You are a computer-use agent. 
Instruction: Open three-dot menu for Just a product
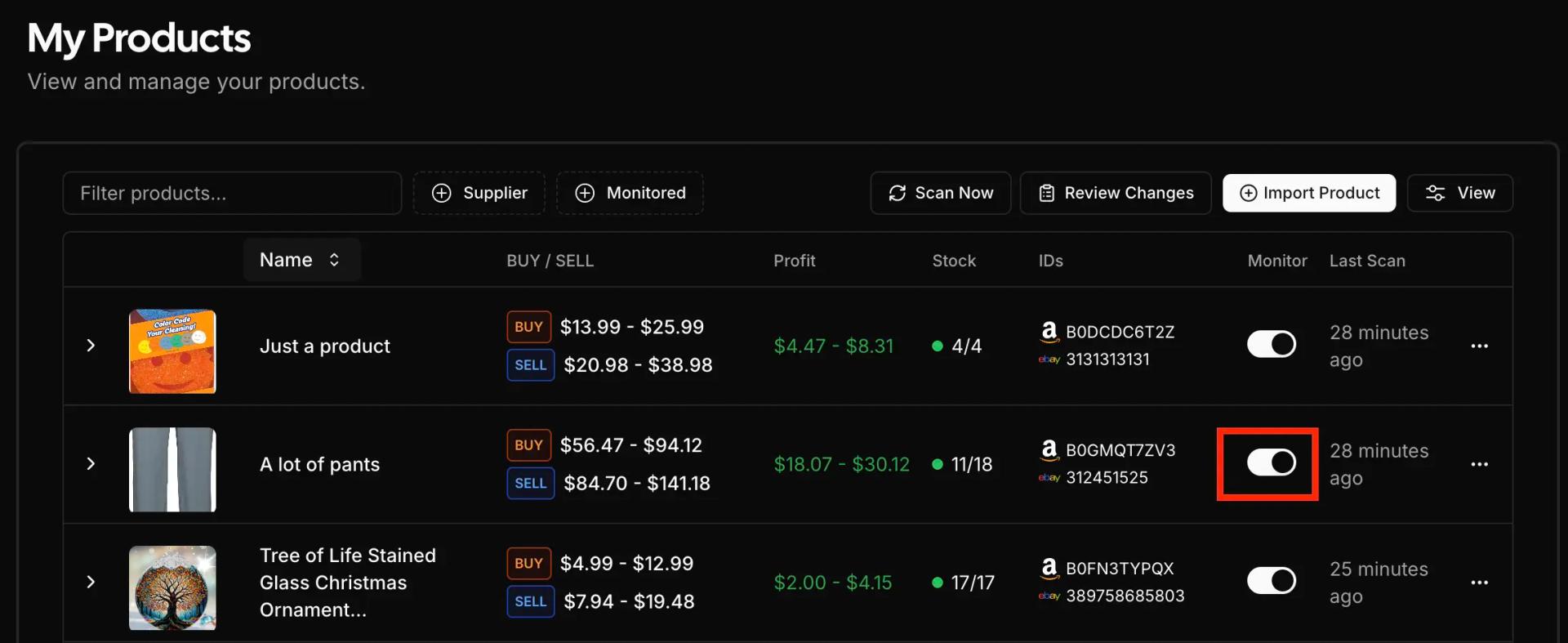click(x=1479, y=346)
